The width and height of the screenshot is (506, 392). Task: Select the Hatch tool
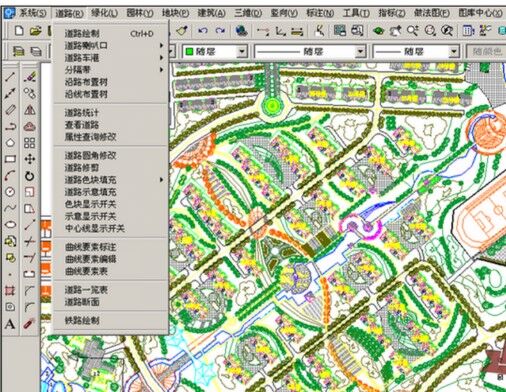point(10,291)
